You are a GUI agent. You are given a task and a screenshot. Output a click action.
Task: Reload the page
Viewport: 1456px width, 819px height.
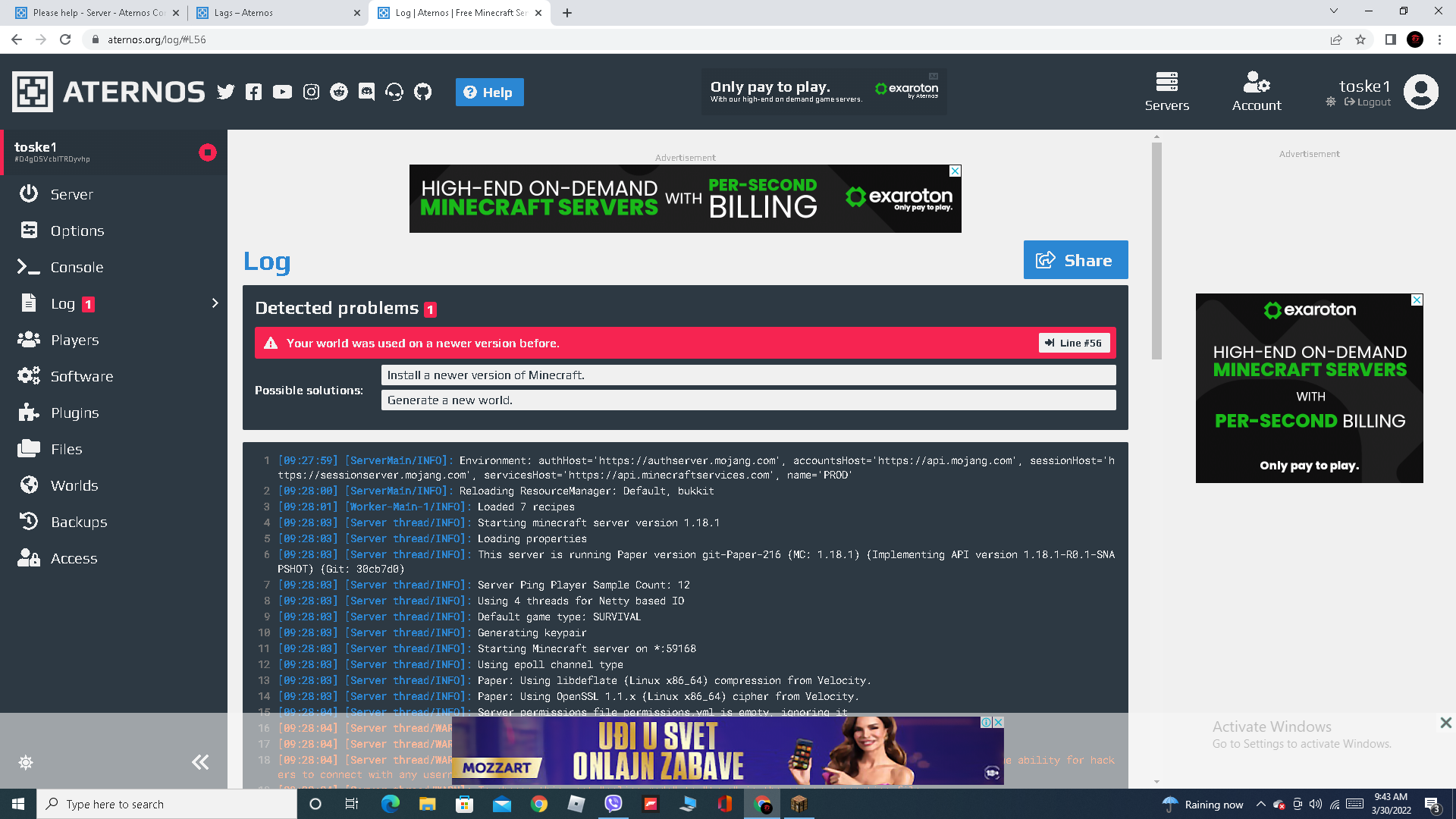click(x=66, y=39)
